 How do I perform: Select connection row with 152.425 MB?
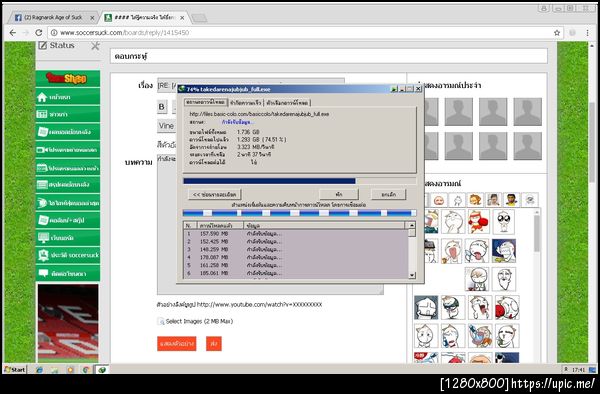pos(296,241)
